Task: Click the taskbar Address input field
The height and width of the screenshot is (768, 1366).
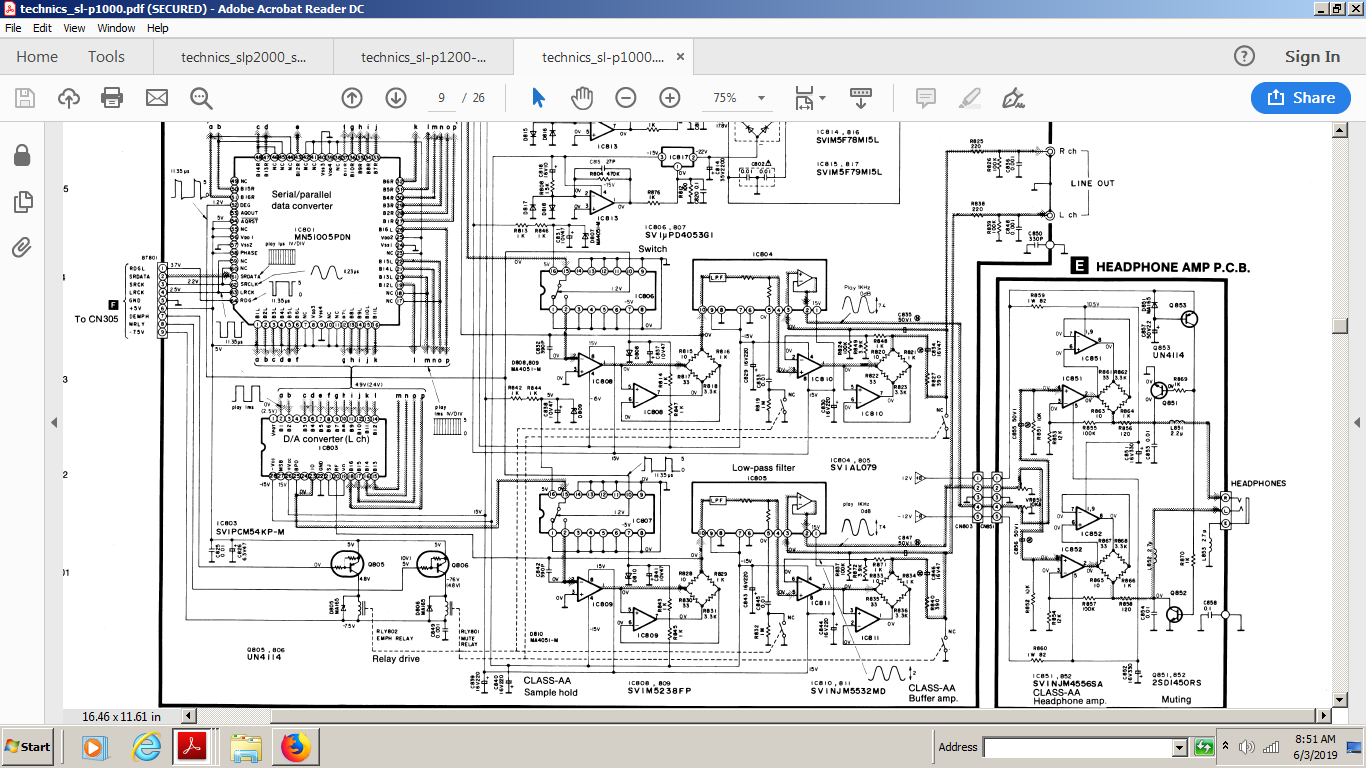Action: (x=1078, y=748)
